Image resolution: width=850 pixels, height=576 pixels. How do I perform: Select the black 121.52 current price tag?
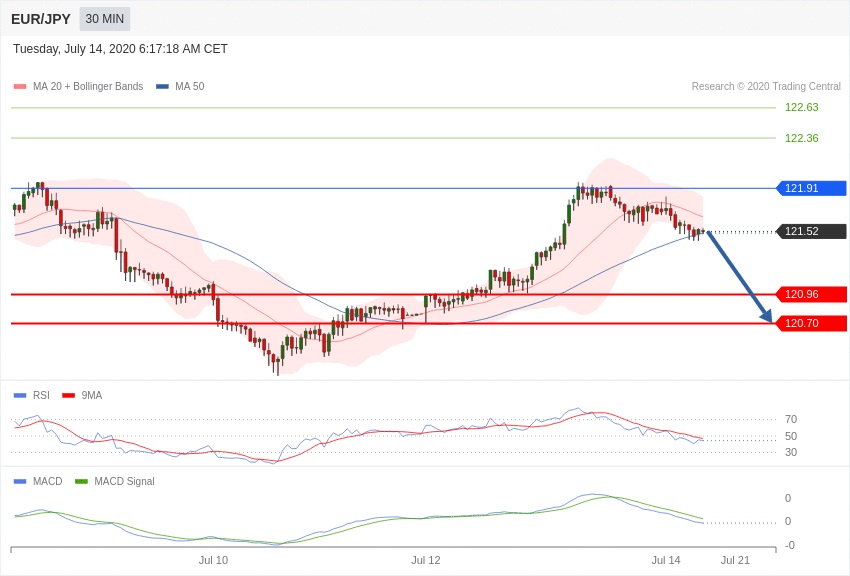click(x=811, y=231)
